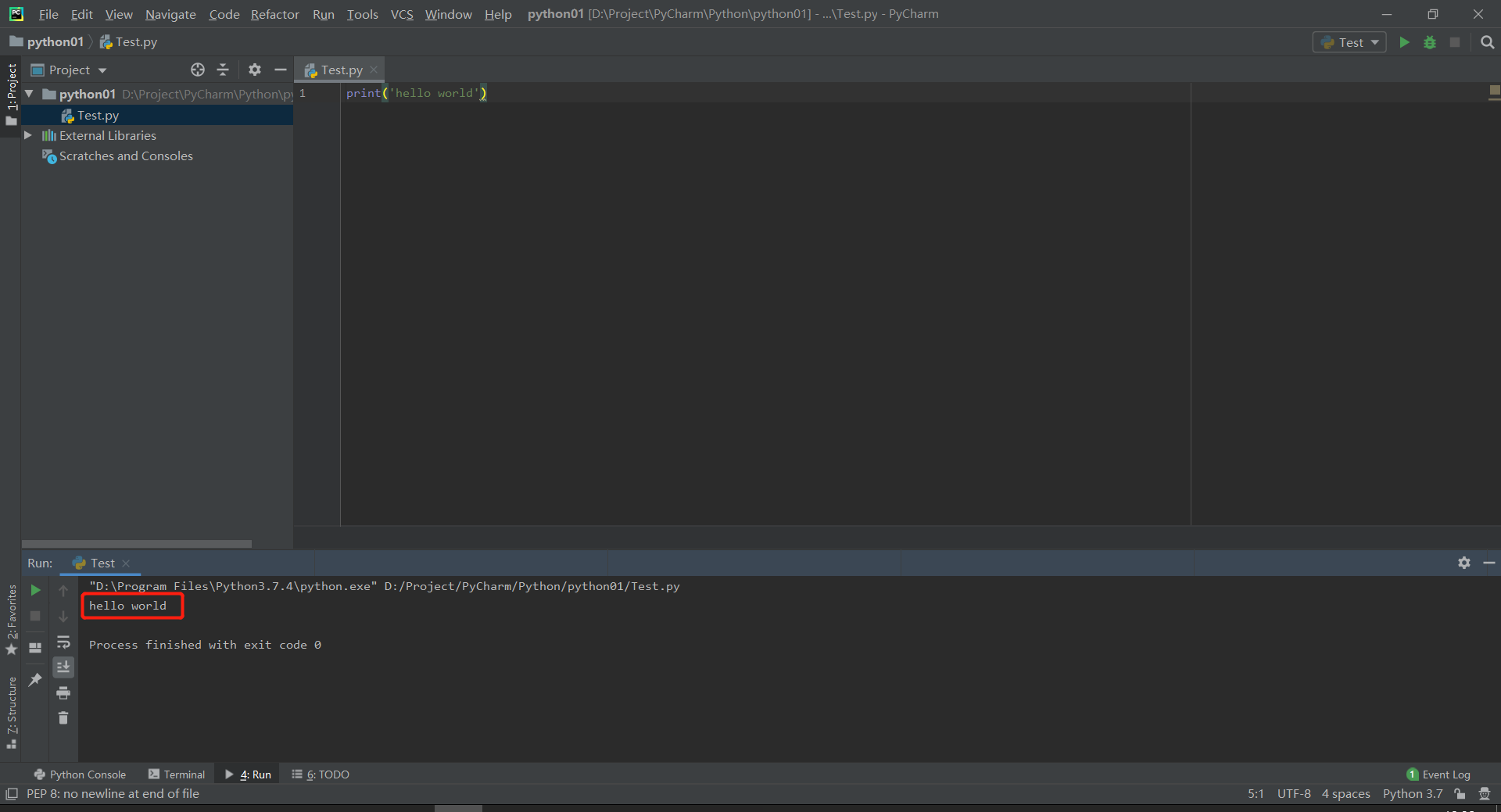
Task: Restore layout in Run panel
Action: coord(35,647)
